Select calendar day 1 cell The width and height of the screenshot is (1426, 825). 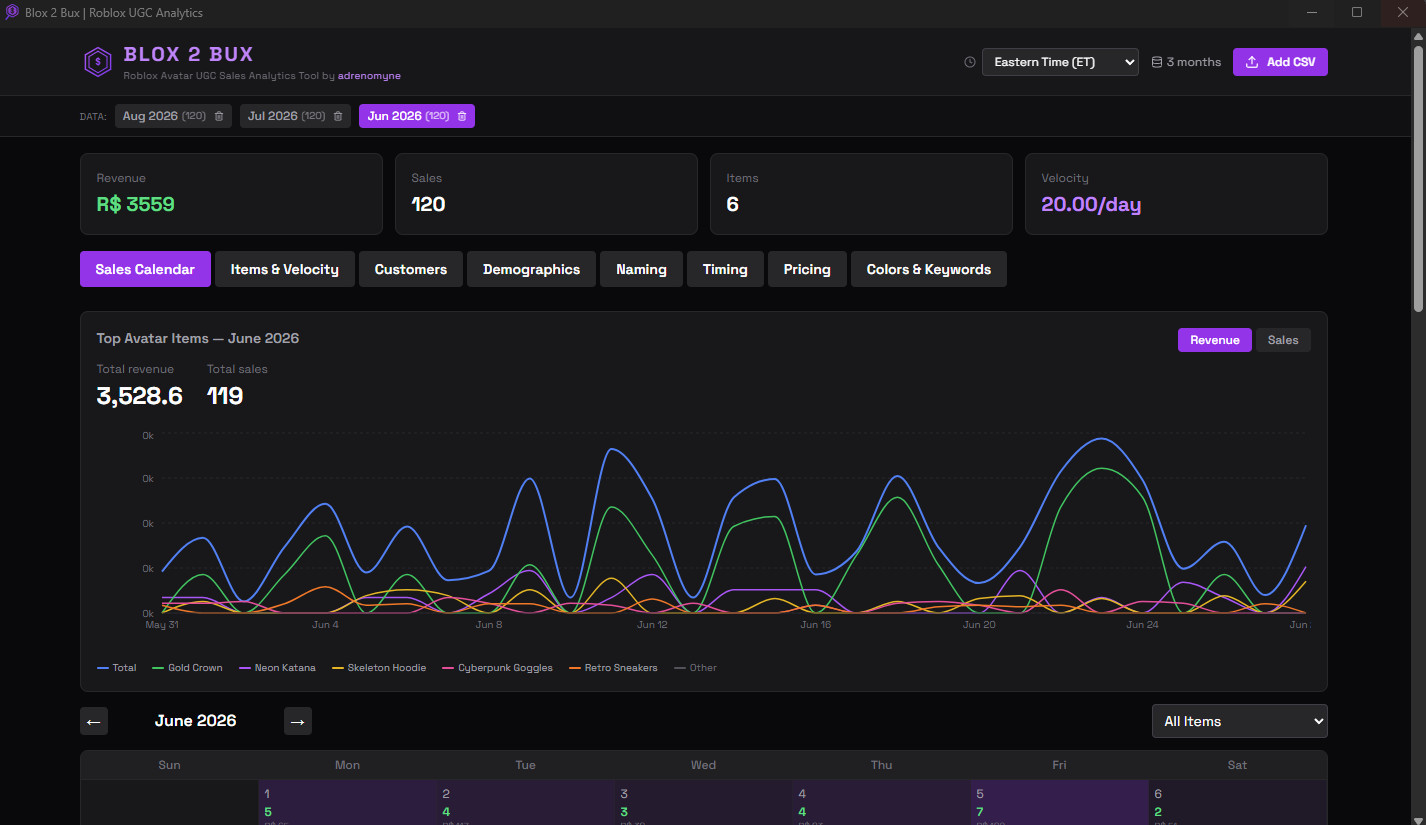pyautogui.click(x=347, y=802)
